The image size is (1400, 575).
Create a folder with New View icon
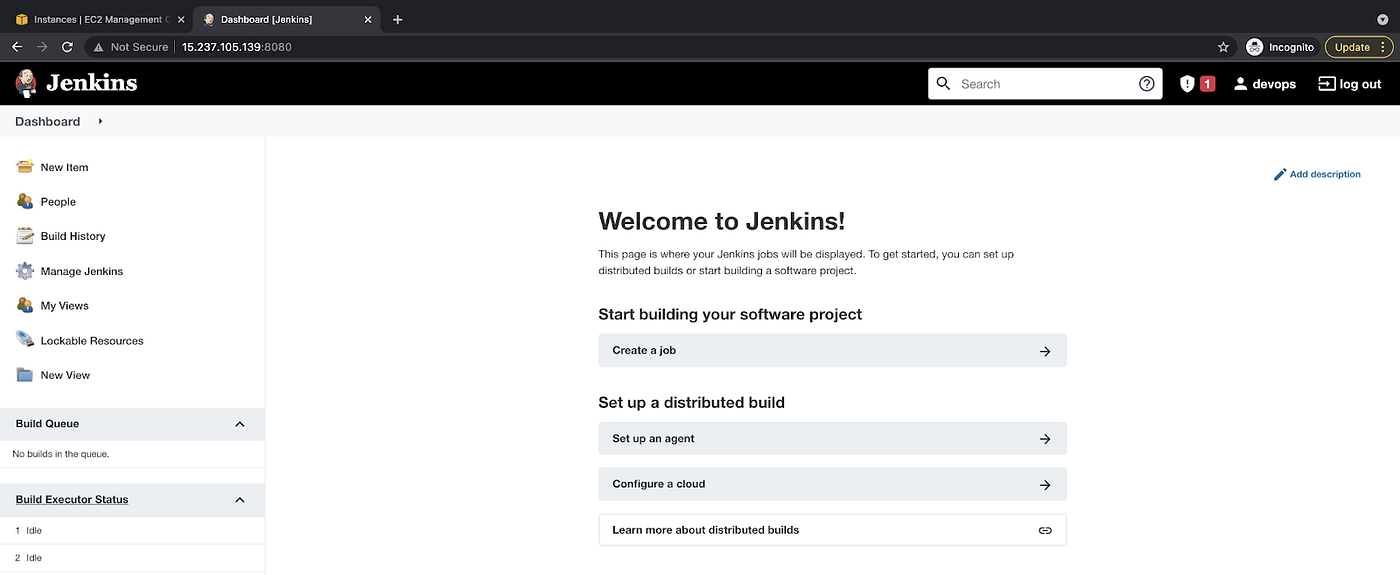[25, 375]
